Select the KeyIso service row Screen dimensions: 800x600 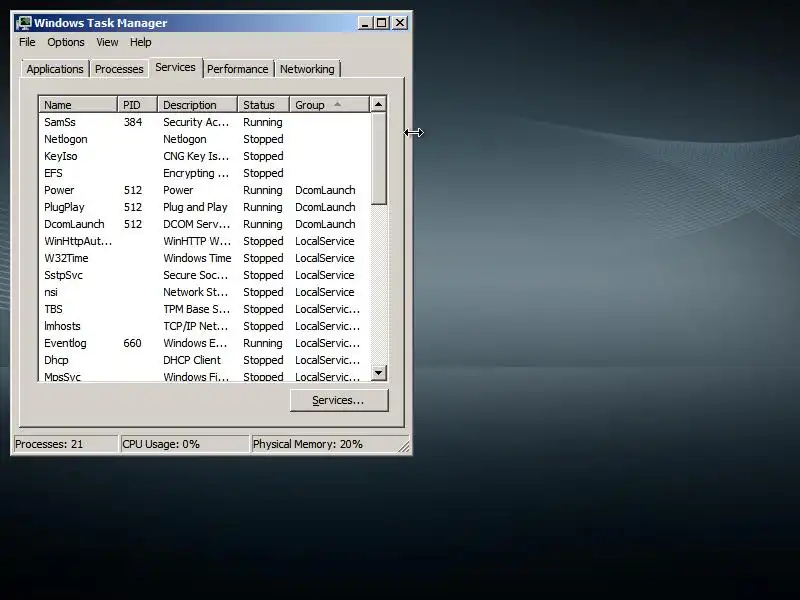coord(204,156)
